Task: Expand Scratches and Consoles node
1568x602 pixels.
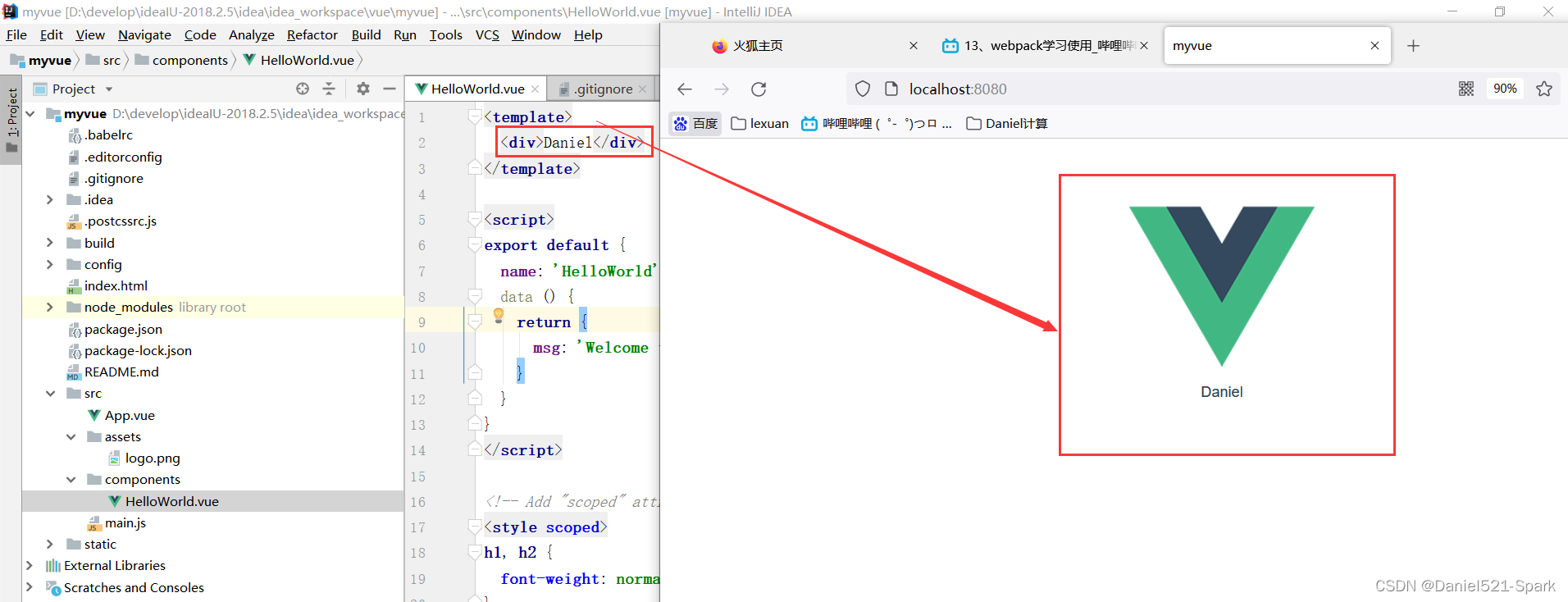Action: point(30,587)
